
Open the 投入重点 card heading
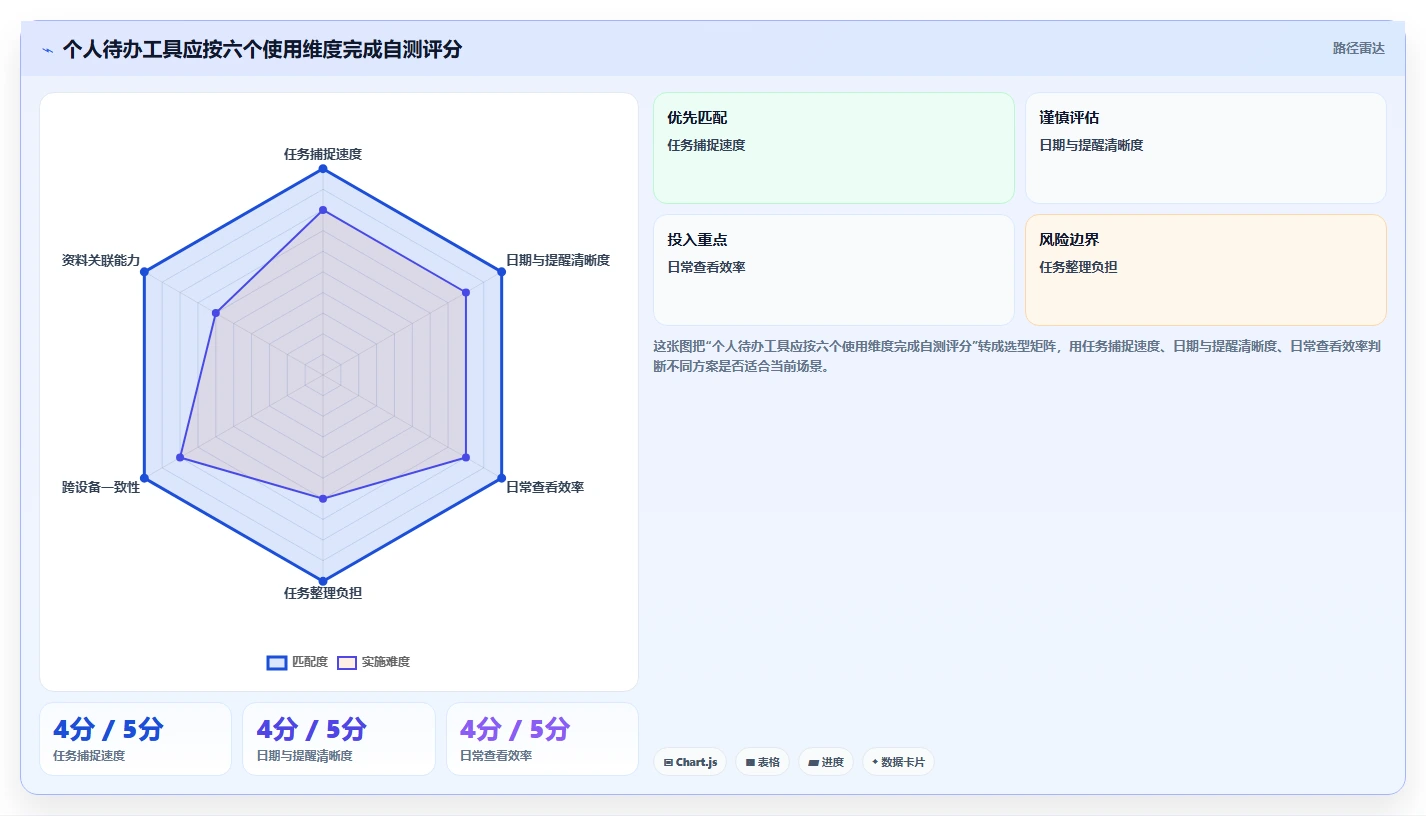pos(697,240)
